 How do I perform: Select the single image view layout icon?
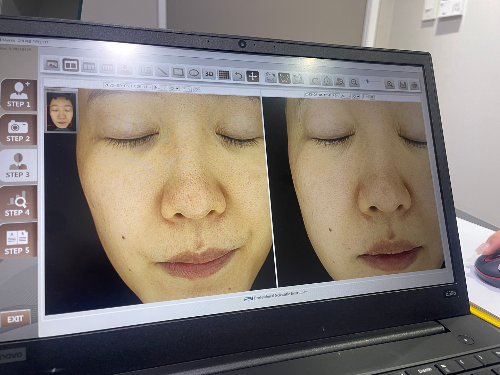tap(52, 65)
